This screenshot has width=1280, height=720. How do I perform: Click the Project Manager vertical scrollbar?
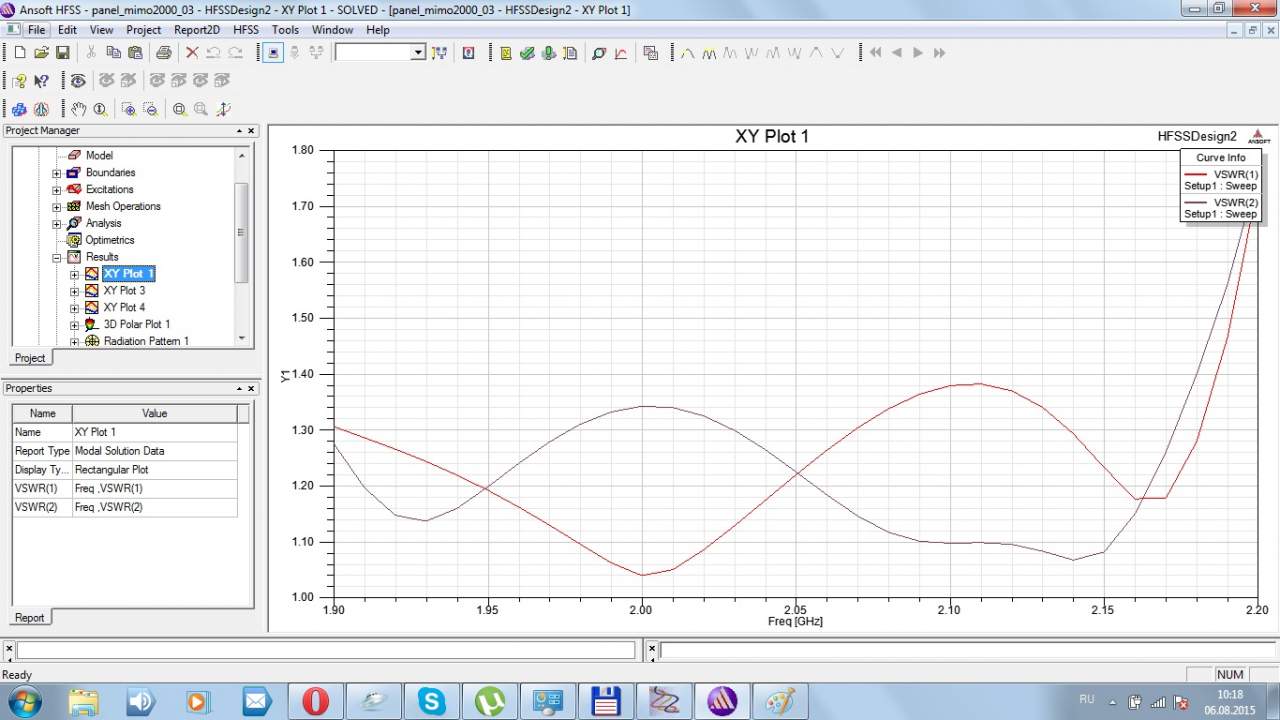tap(241, 232)
